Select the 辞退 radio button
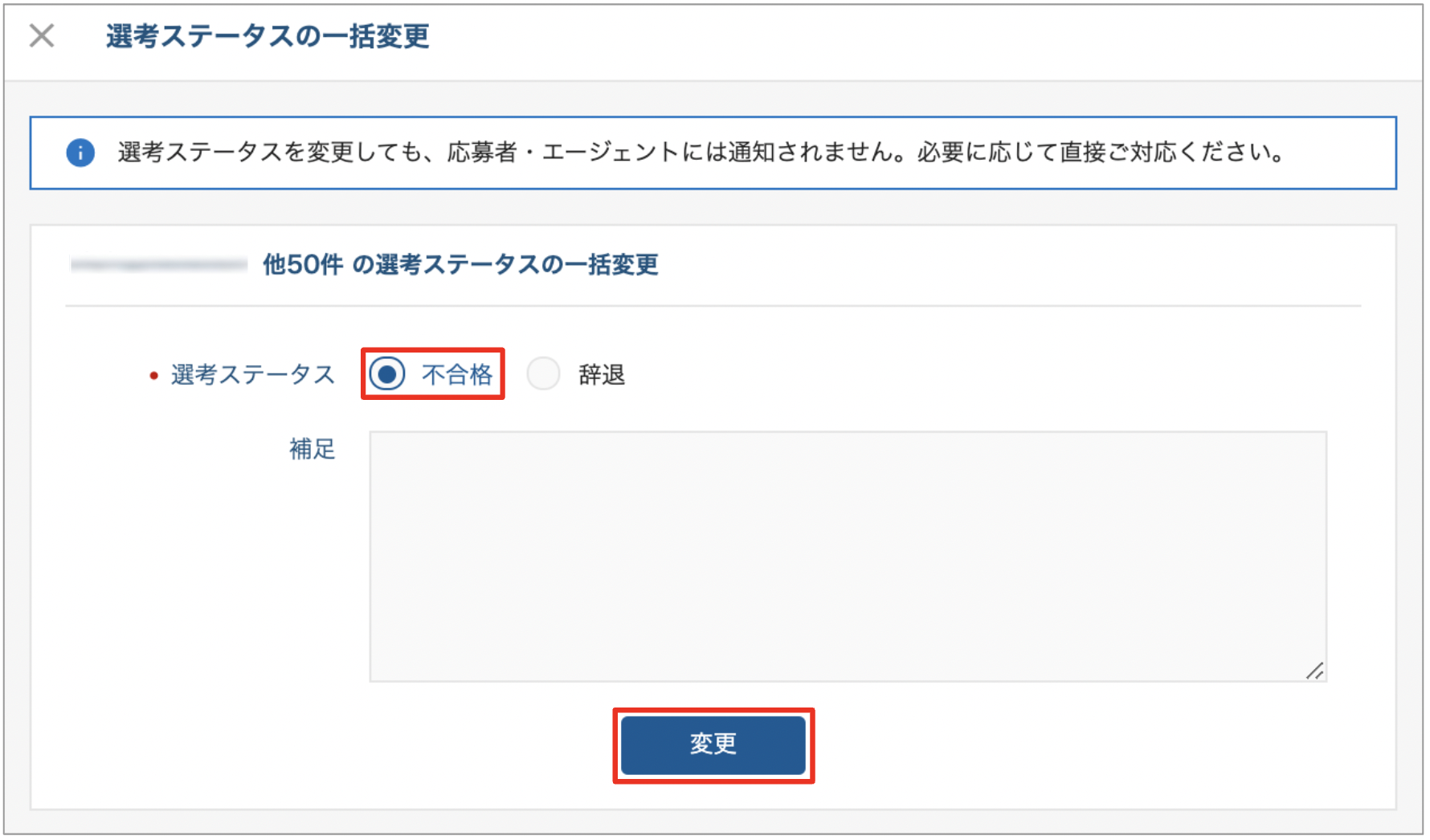This screenshot has height=840, width=1430. coord(543,374)
